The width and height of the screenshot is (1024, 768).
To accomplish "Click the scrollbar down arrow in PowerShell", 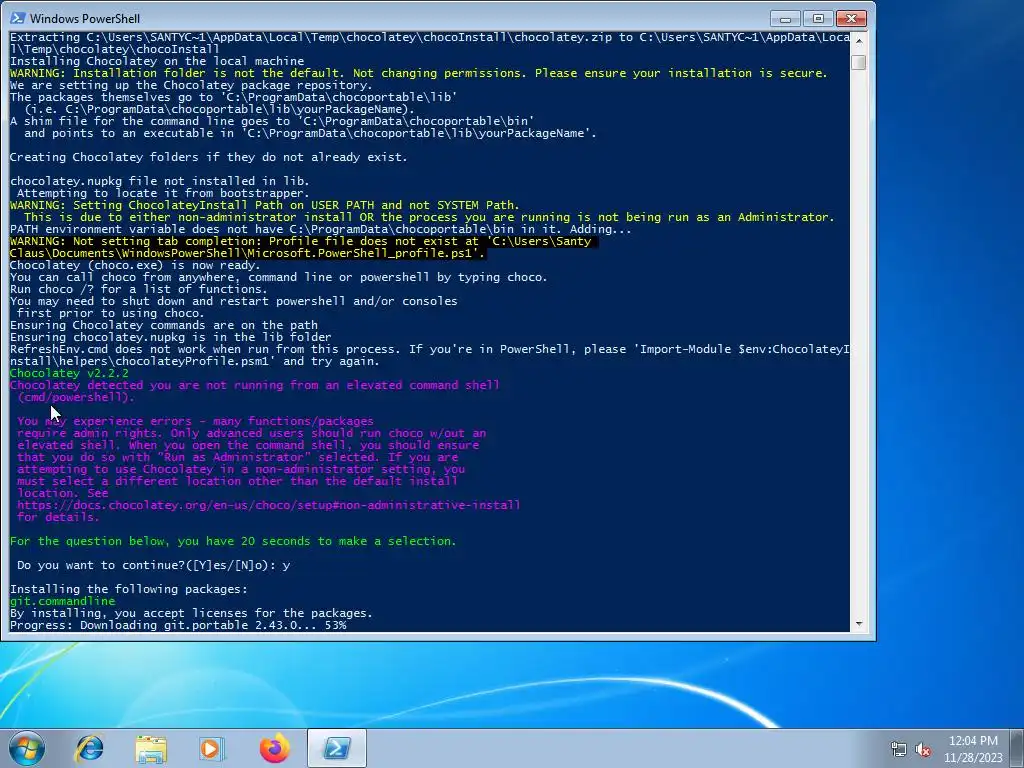I will coord(859,624).
